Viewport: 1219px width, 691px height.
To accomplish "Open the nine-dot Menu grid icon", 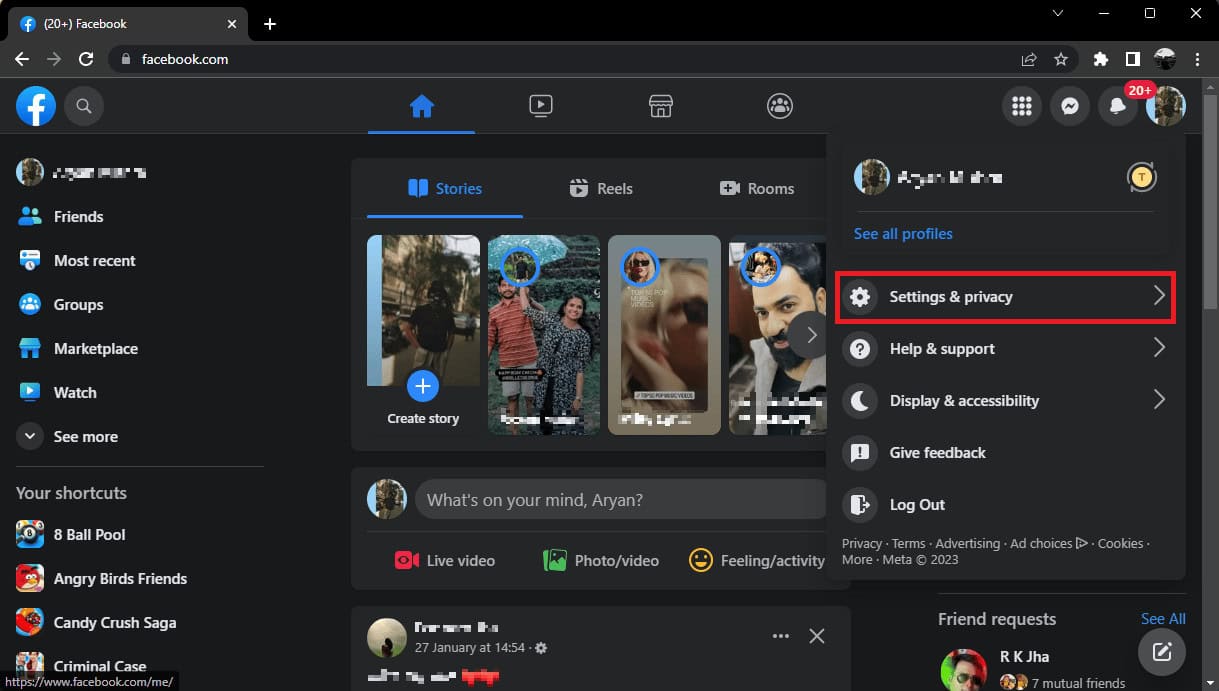I will click(x=1022, y=106).
